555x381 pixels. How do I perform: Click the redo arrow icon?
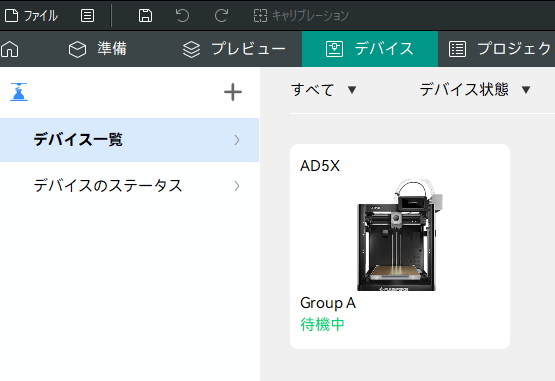tap(221, 16)
